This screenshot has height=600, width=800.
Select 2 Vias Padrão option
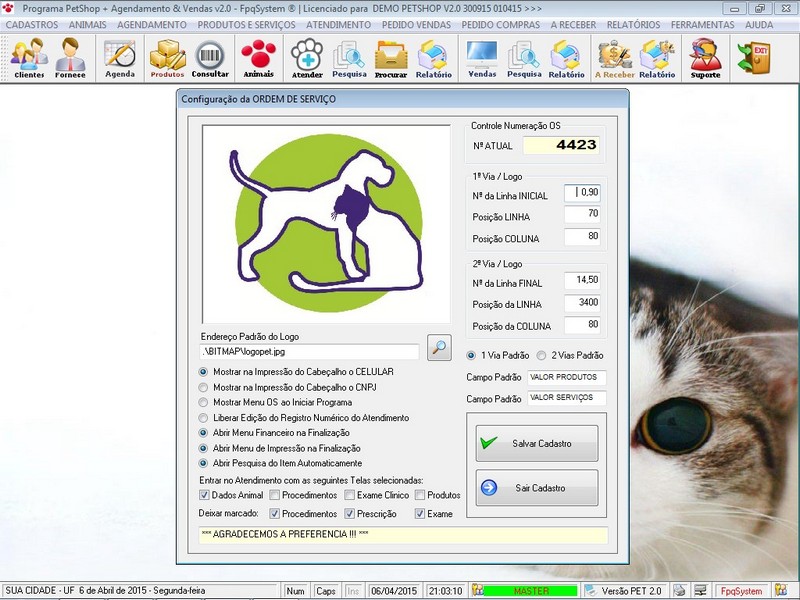click(x=541, y=355)
